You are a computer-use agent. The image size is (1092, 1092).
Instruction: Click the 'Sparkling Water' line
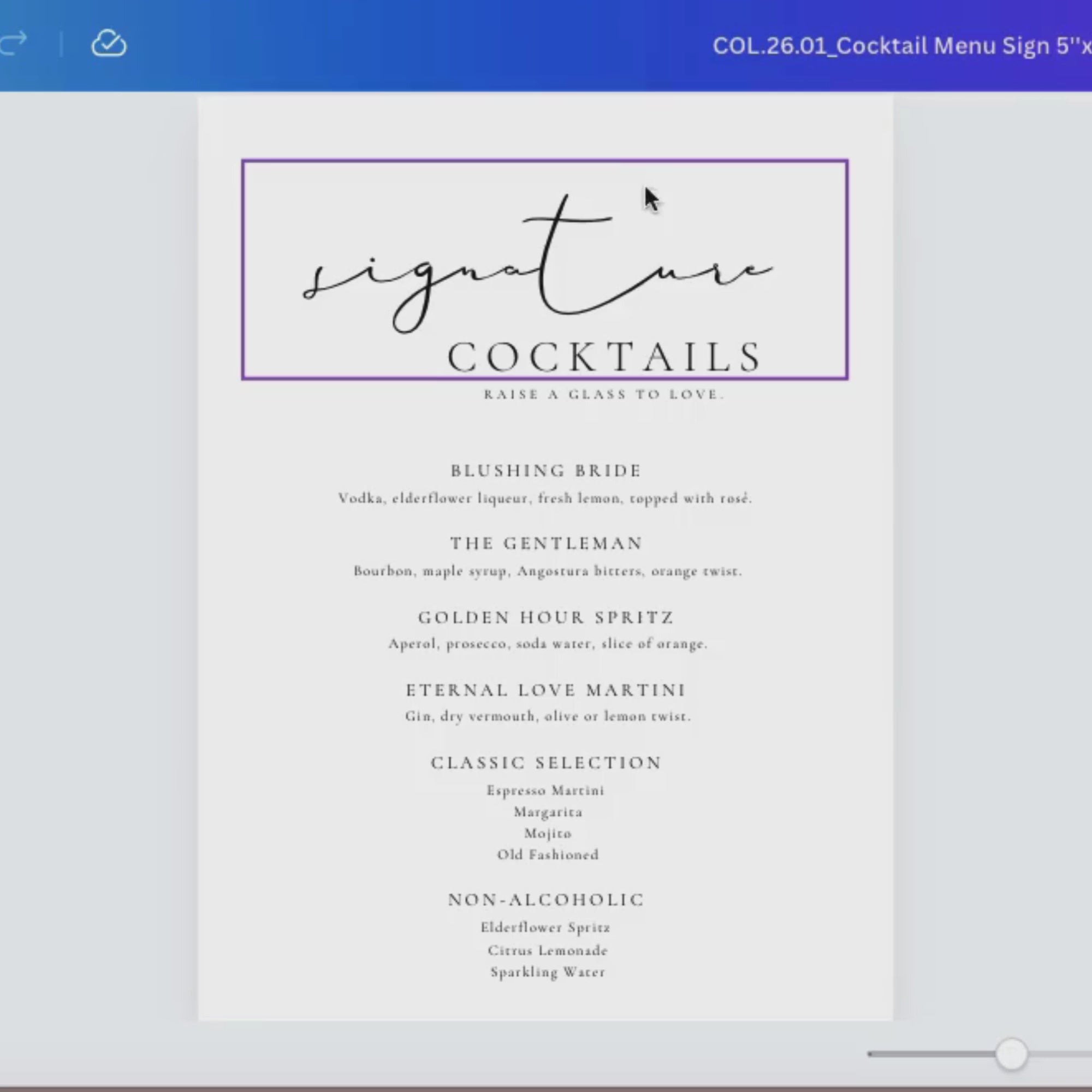(548, 973)
